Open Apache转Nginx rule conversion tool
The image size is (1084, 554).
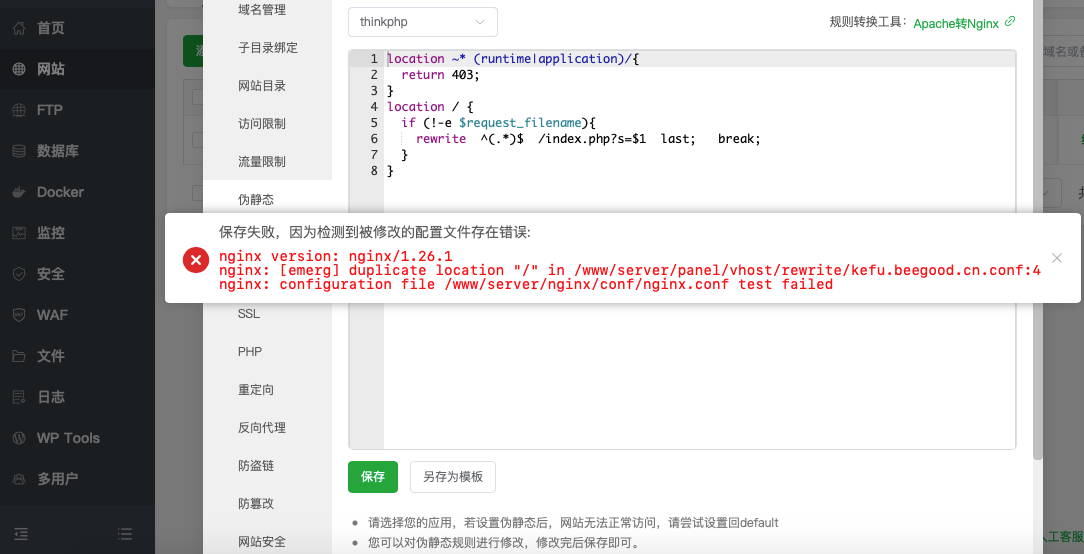956,23
